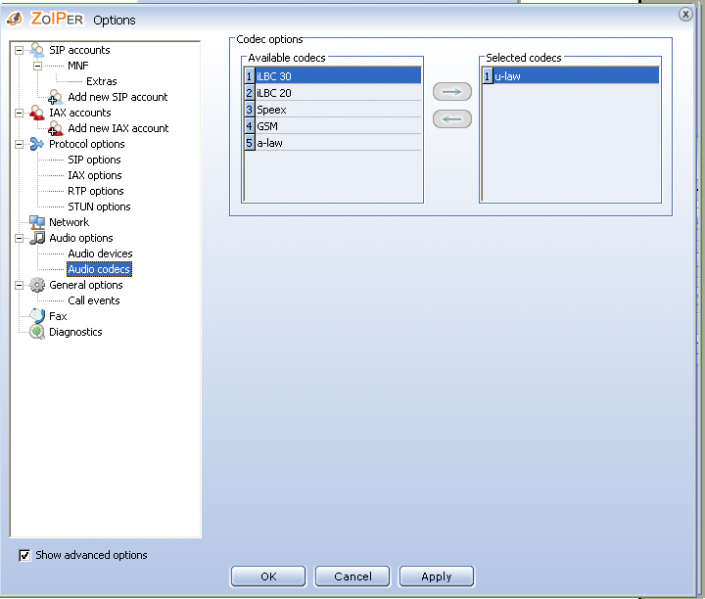
Task: Close the Options dialog with X
Action: point(685,14)
